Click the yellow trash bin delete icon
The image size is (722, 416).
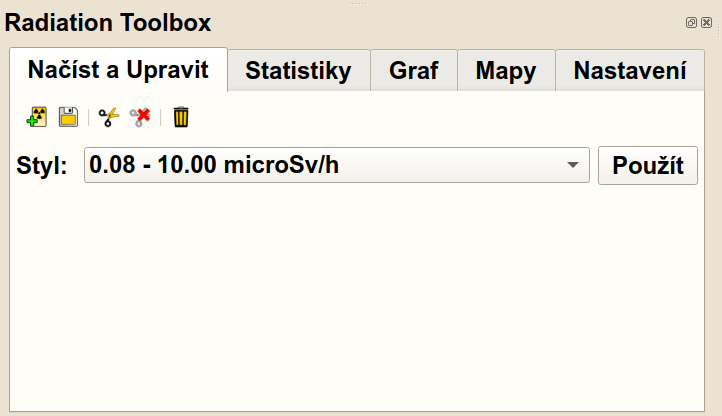click(180, 117)
